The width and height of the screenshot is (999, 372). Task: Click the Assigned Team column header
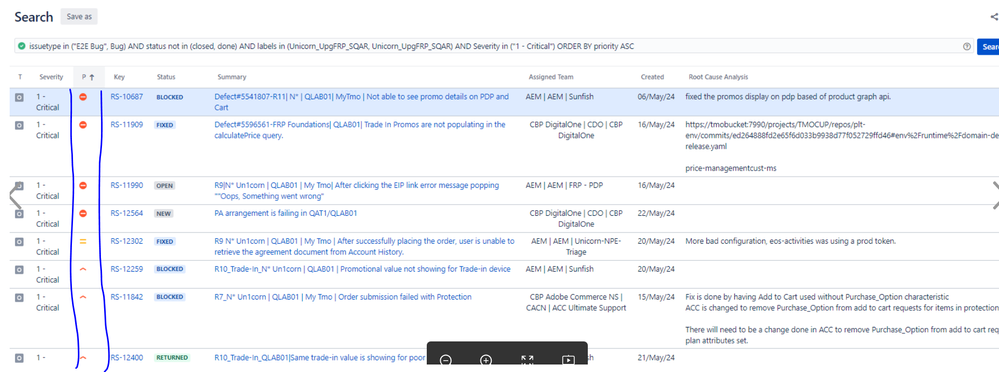pyautogui.click(x=551, y=77)
